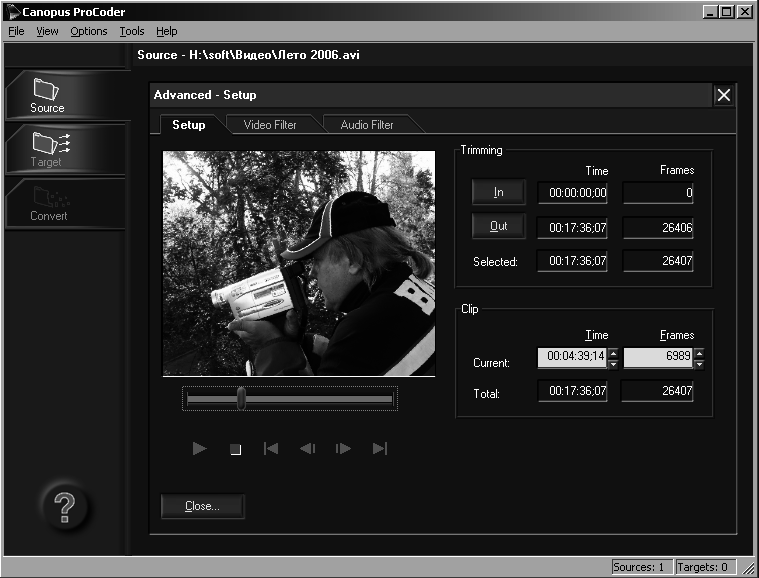Click the Total frames value in Clip
This screenshot has height=578, width=759.
pos(657,391)
